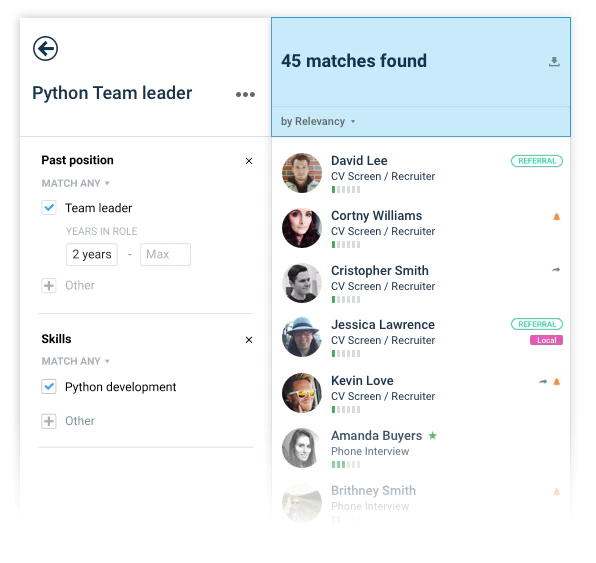The height and width of the screenshot is (563, 596).
Task: Click the forward arrow icon for Cristopher Smith
Action: [x=556, y=270]
